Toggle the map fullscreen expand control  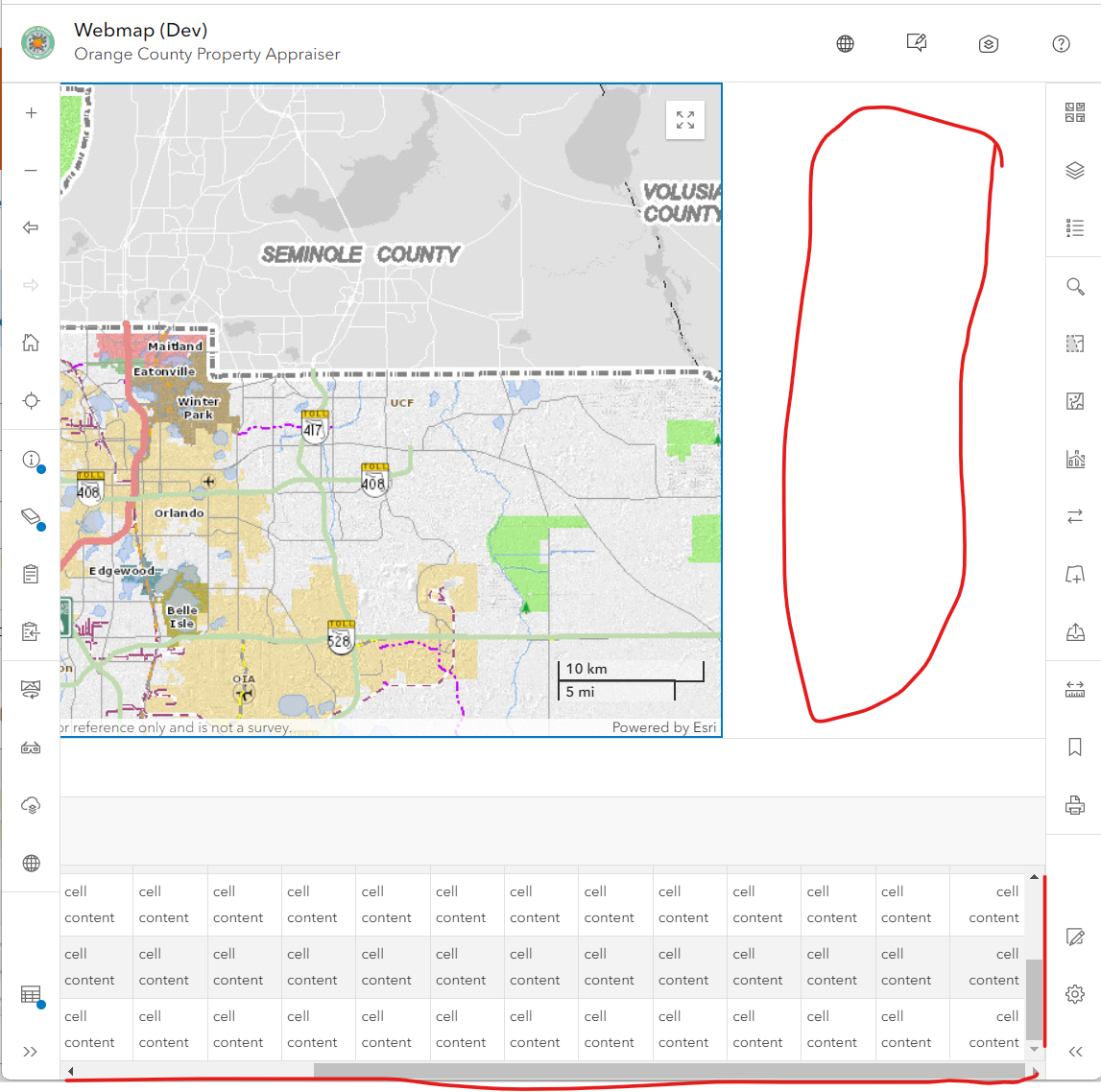(684, 120)
